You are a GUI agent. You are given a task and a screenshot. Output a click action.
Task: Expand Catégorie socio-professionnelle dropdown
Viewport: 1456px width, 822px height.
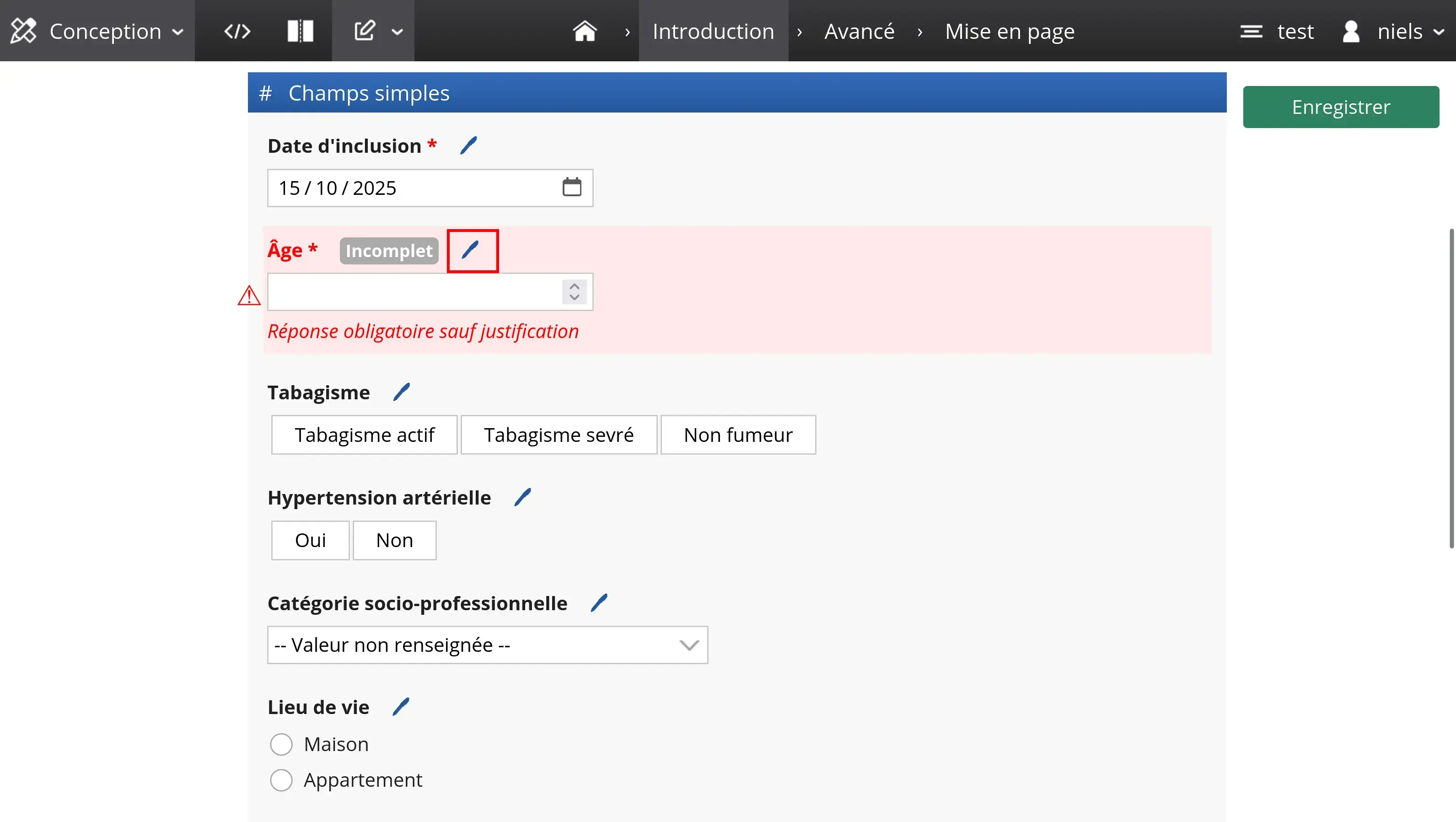click(487, 645)
